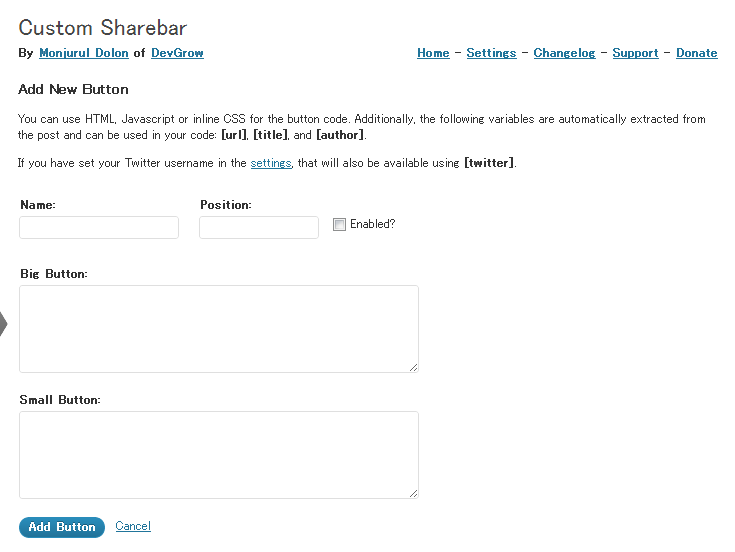Click the Position input field
735x552 pixels.
pyautogui.click(x=259, y=227)
